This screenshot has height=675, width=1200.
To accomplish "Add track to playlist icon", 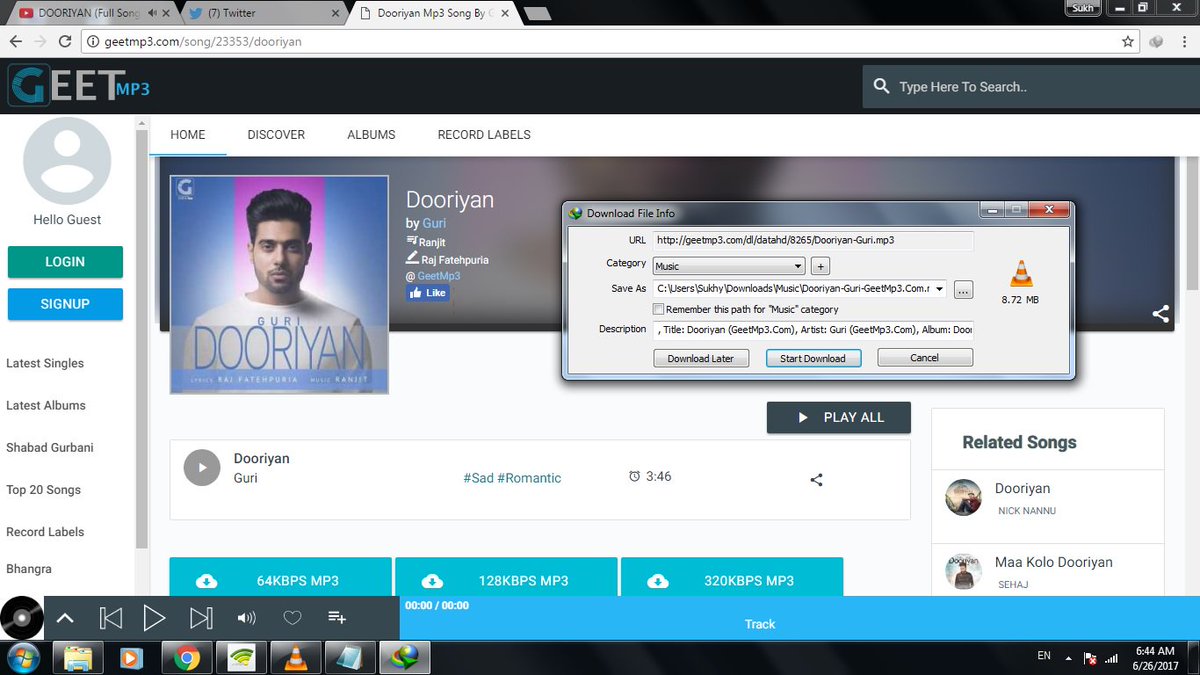I will 337,618.
